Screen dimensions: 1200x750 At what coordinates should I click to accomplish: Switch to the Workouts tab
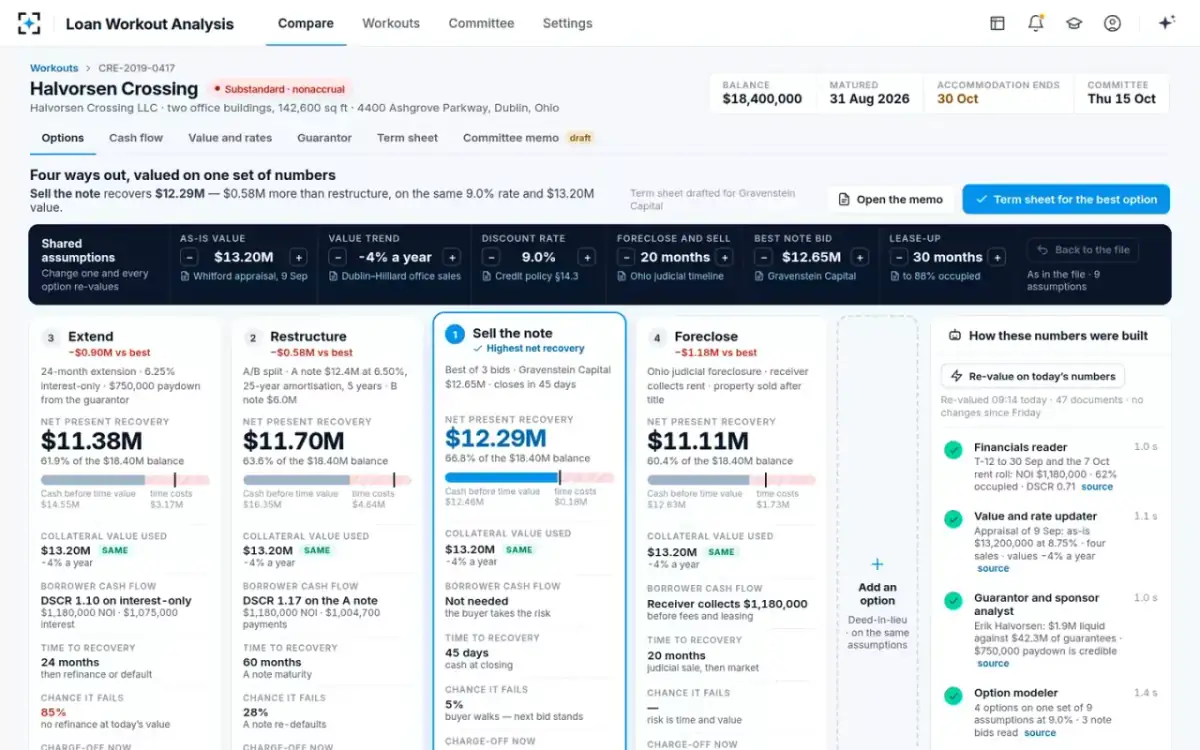[391, 23]
